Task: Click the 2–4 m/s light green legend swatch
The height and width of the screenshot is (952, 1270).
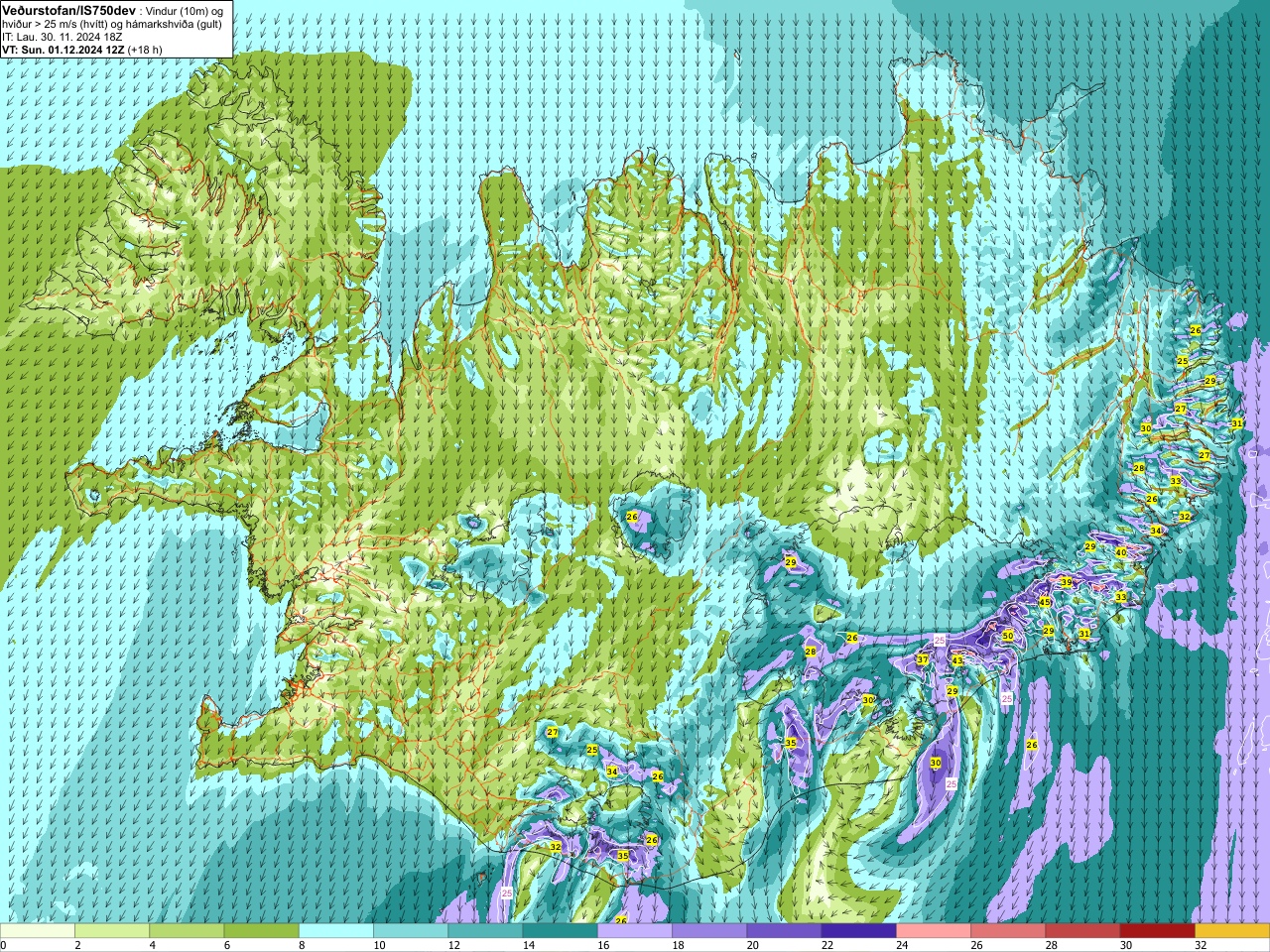Action: coord(112,931)
